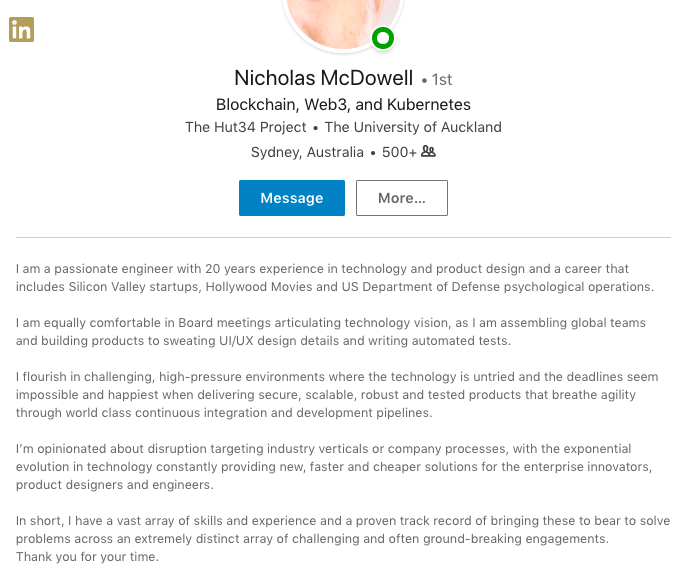Open The University of Auckland link
Viewport: 694px width, 570px height.
[413, 127]
